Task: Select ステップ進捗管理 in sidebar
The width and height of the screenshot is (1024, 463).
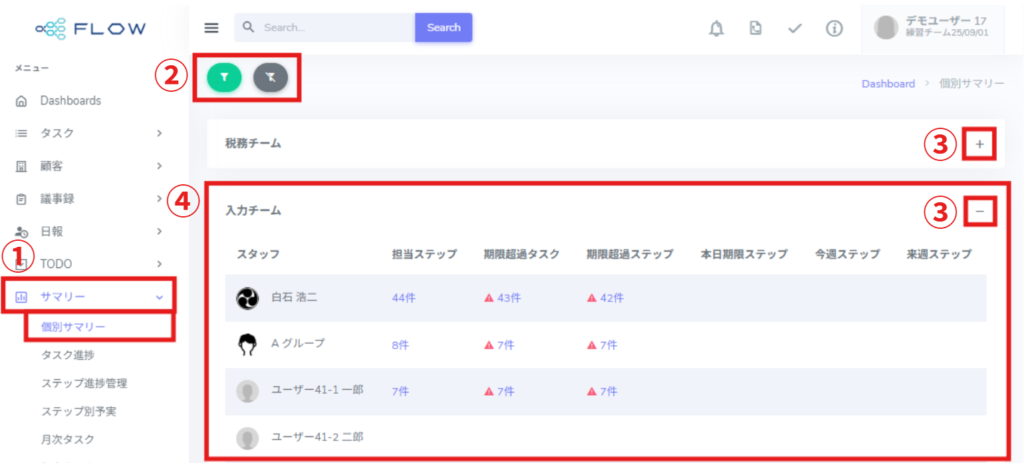Action: (x=84, y=383)
